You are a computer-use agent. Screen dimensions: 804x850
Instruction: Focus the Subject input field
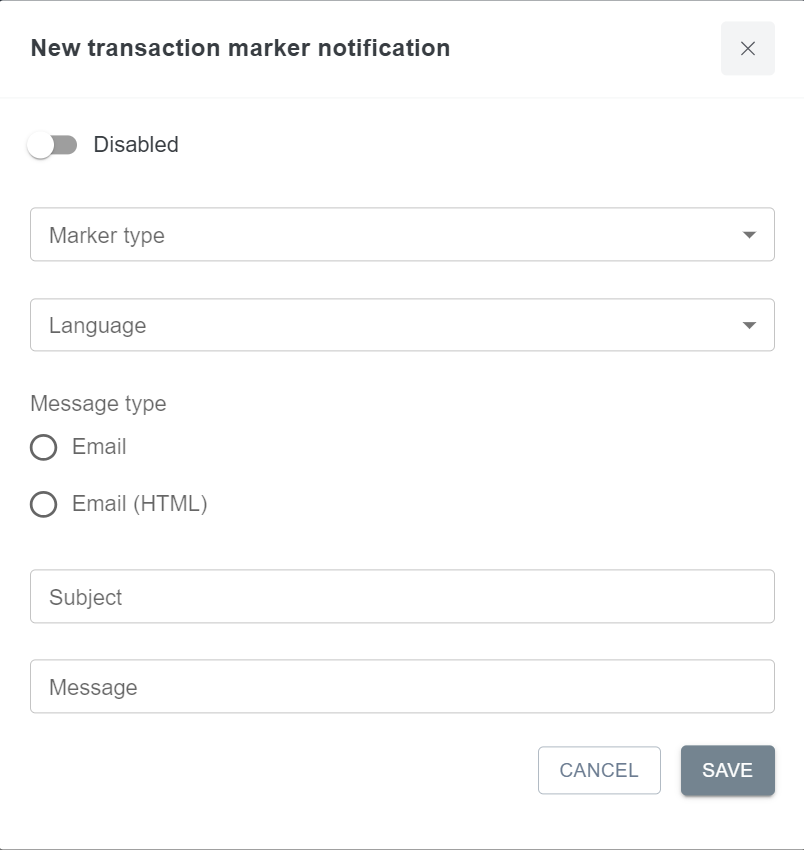point(402,597)
